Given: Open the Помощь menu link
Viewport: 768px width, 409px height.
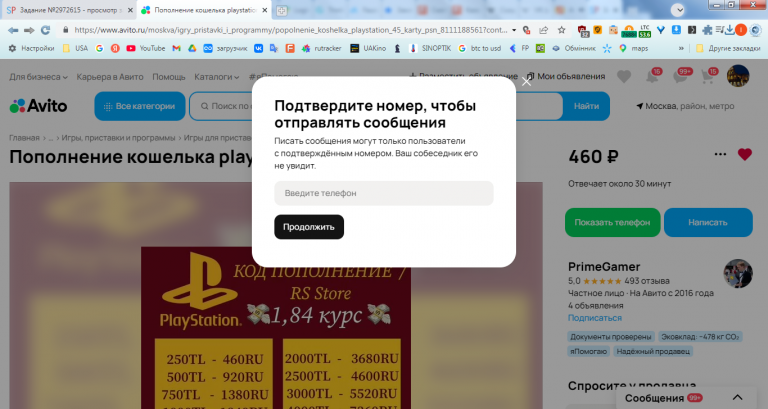Looking at the screenshot, I should 168,77.
